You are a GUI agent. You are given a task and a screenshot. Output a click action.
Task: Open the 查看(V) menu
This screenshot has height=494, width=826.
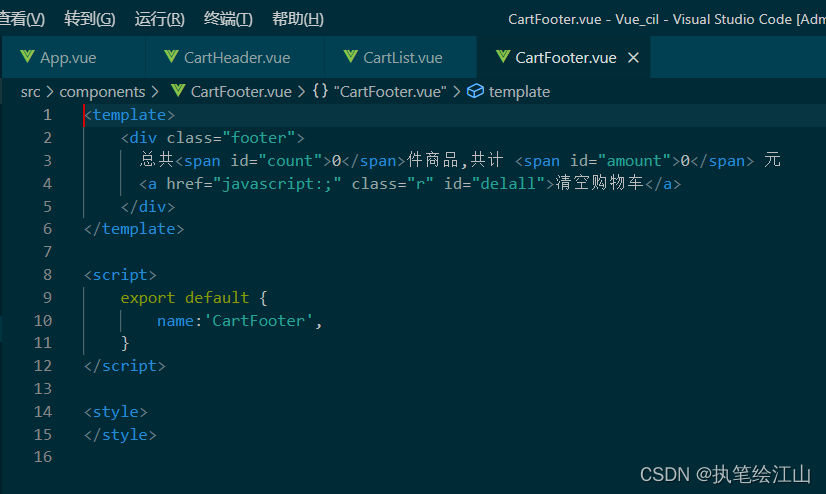tap(22, 19)
